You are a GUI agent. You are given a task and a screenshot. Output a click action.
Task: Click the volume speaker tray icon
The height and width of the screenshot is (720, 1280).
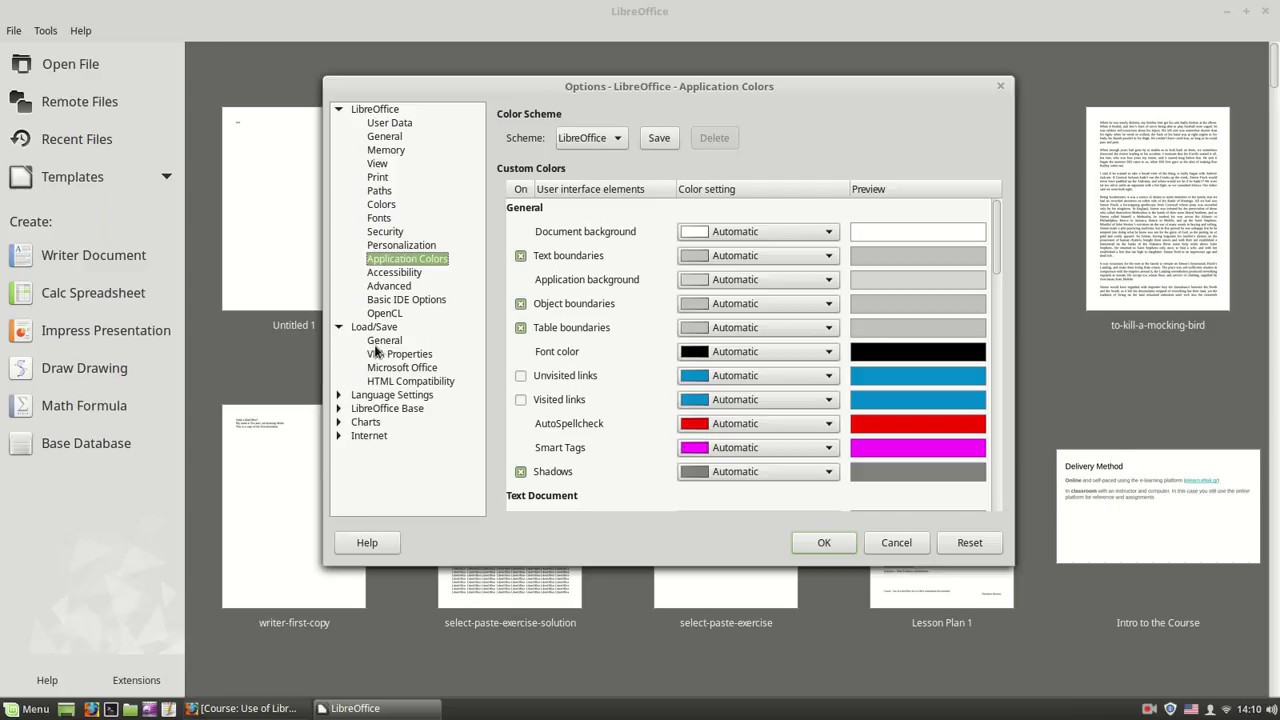(1271, 709)
